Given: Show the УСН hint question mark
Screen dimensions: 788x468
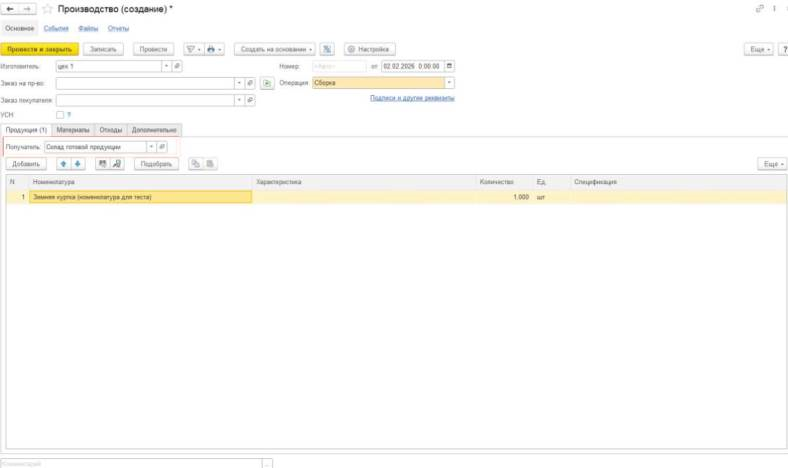Looking at the screenshot, I should point(69,115).
